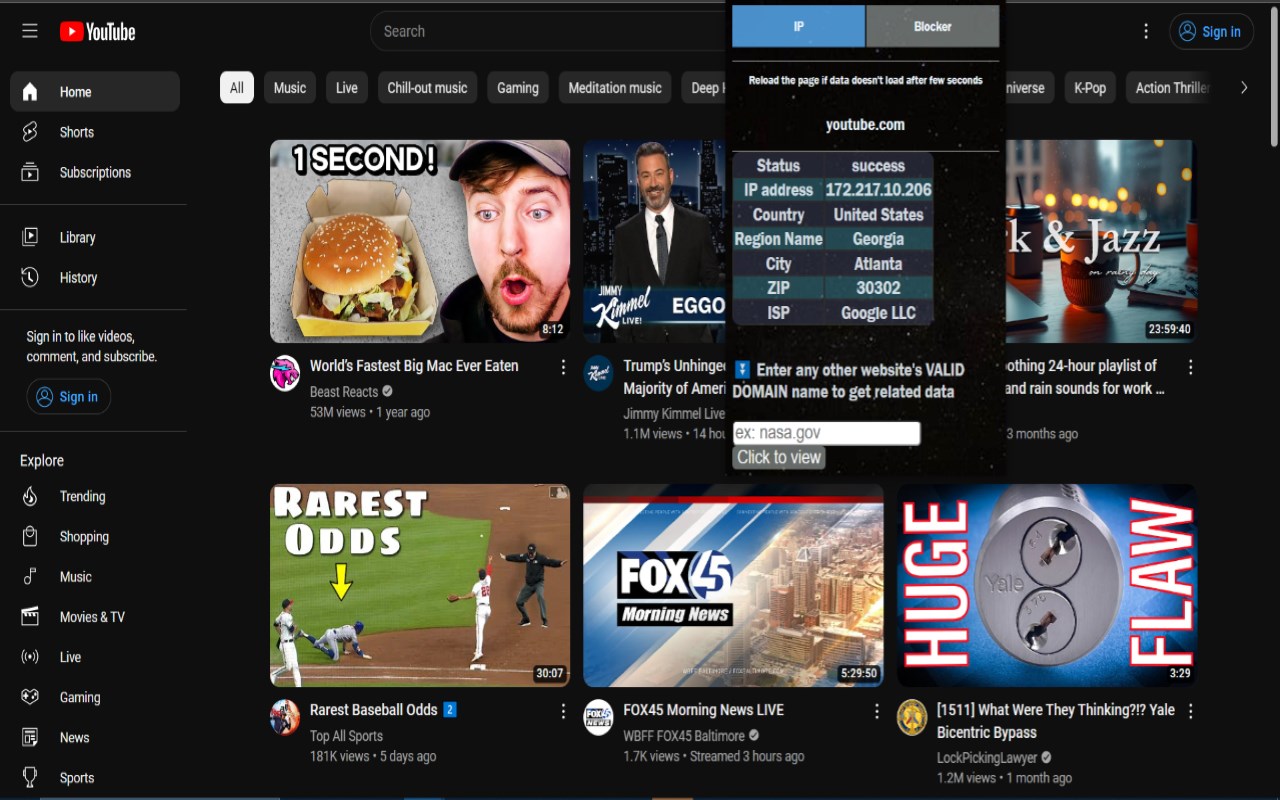The width and height of the screenshot is (1280, 800).
Task: Open the Sports trophy icon
Action: (30, 777)
